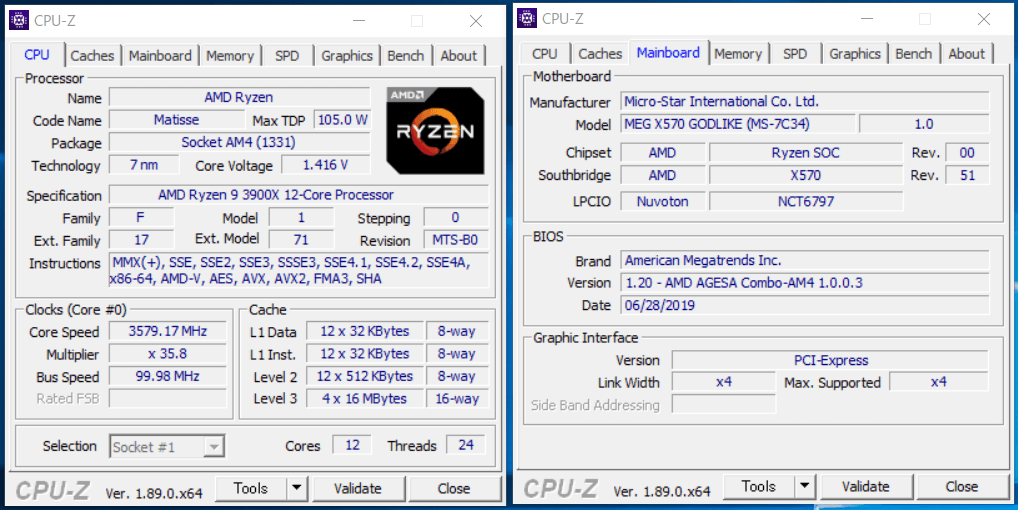Click Graphic Interface Version PCI-Express
Screen dimensions: 1018x510
[830, 360]
